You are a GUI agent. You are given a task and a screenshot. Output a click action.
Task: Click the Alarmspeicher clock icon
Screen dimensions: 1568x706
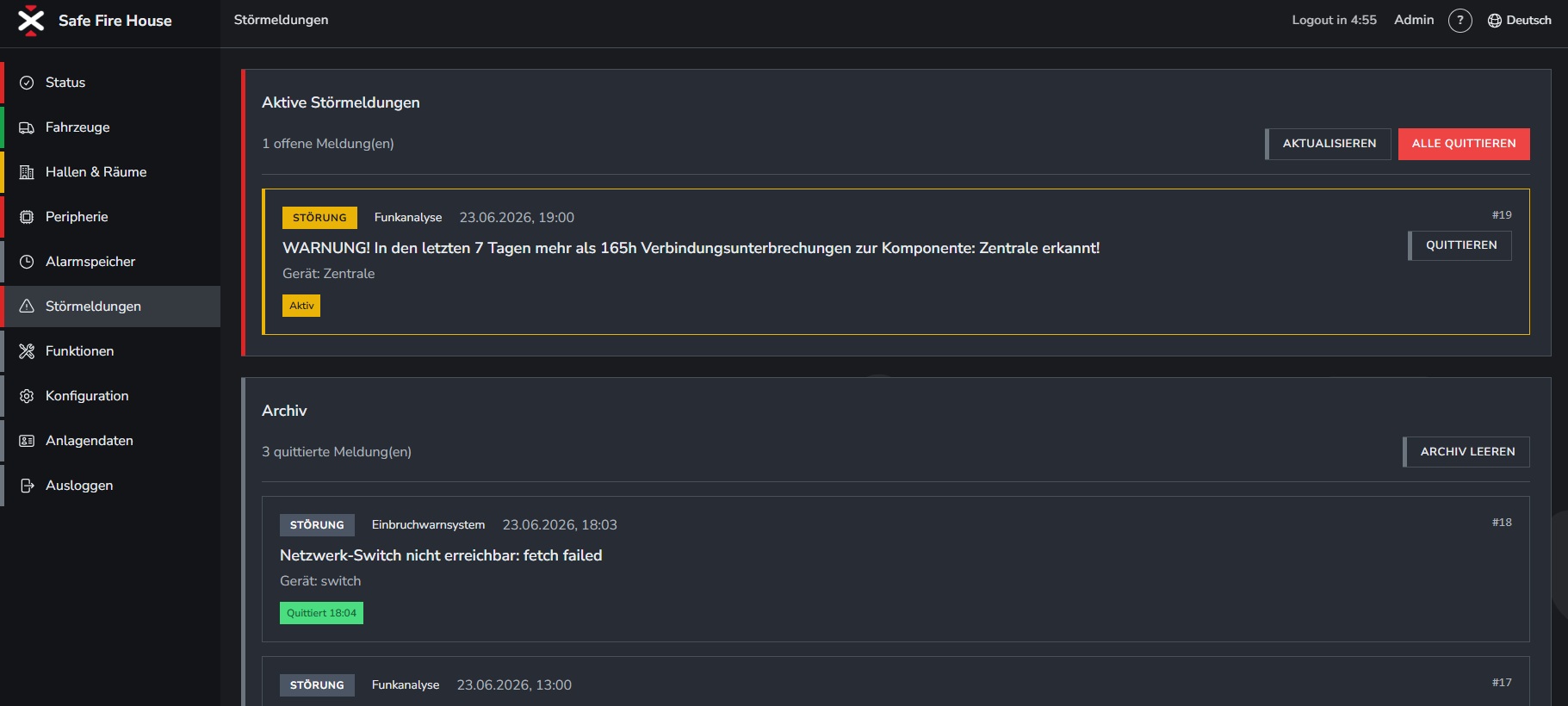pos(27,262)
